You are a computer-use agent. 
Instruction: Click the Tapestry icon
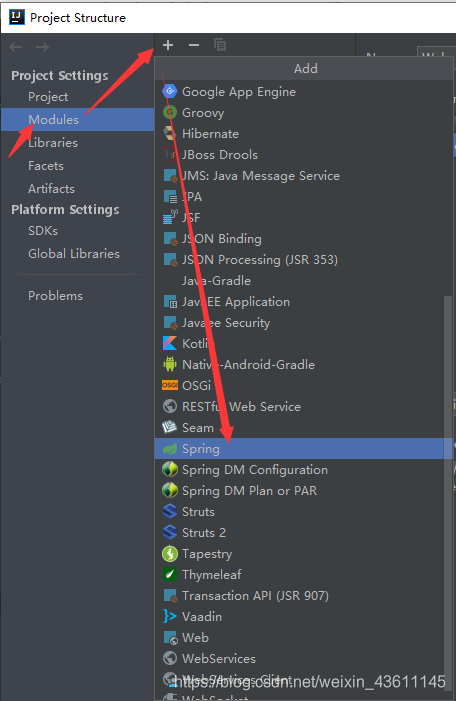coord(170,553)
